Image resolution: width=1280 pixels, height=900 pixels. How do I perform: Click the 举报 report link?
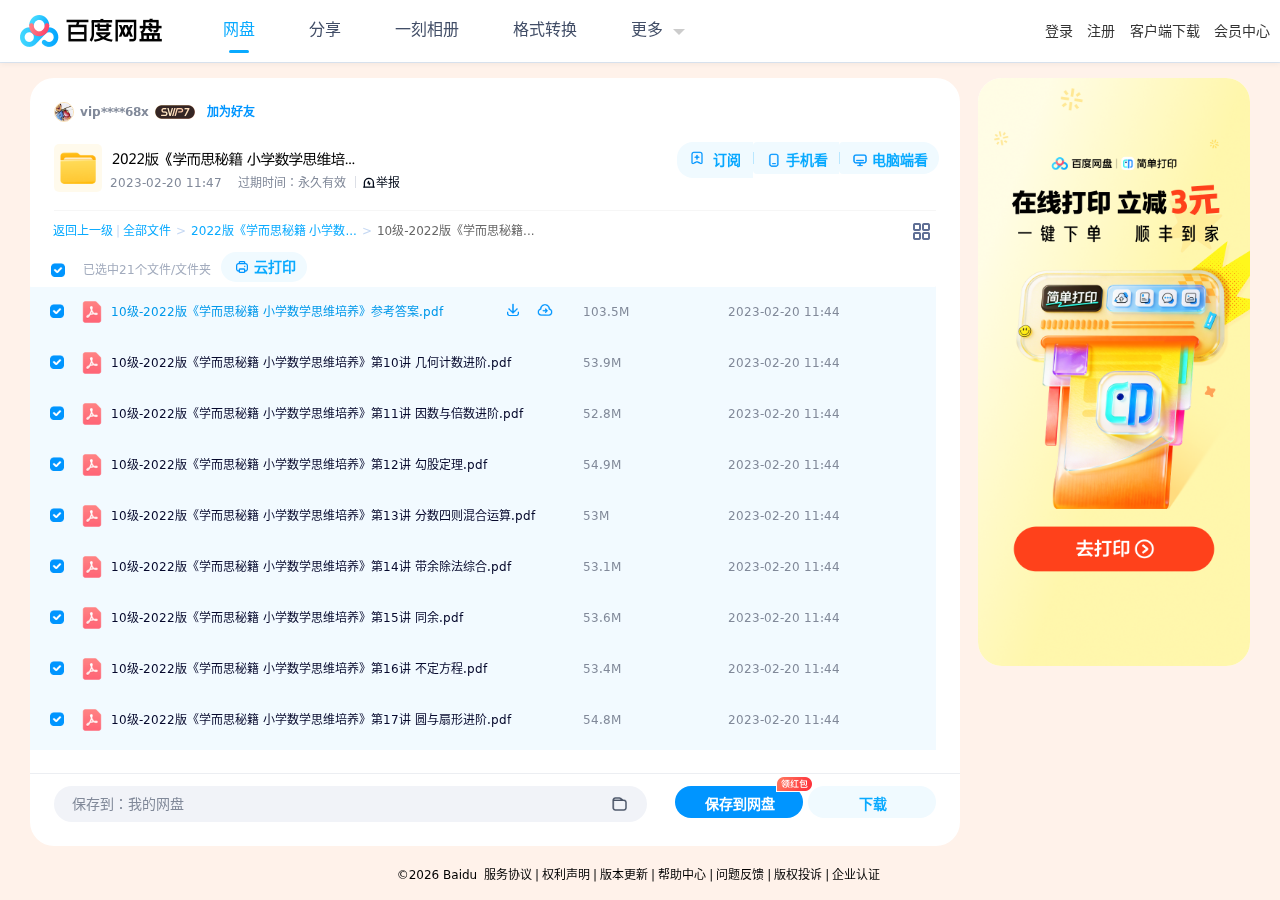click(381, 183)
